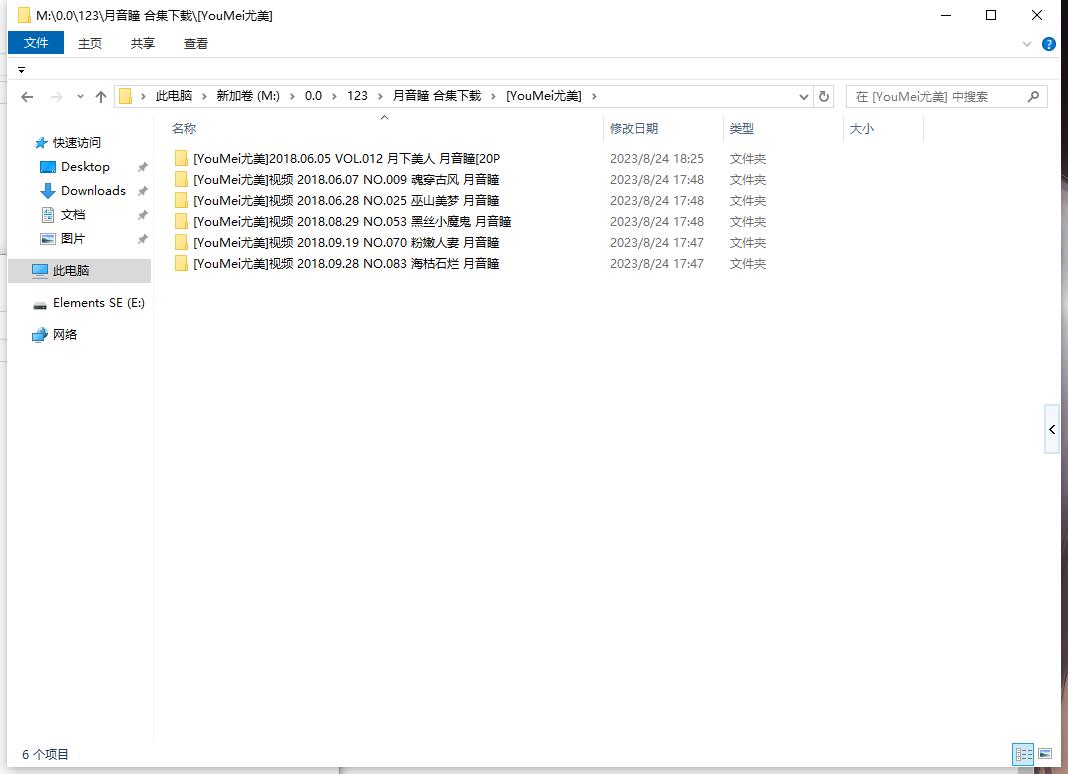1068x774 pixels.
Task: Switch to the 共享 ribbon tab
Action: click(142, 44)
